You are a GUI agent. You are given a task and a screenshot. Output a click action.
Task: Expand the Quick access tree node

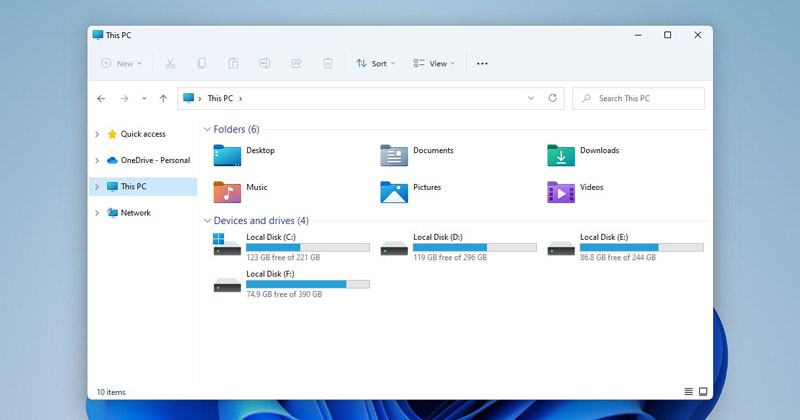[x=97, y=134]
